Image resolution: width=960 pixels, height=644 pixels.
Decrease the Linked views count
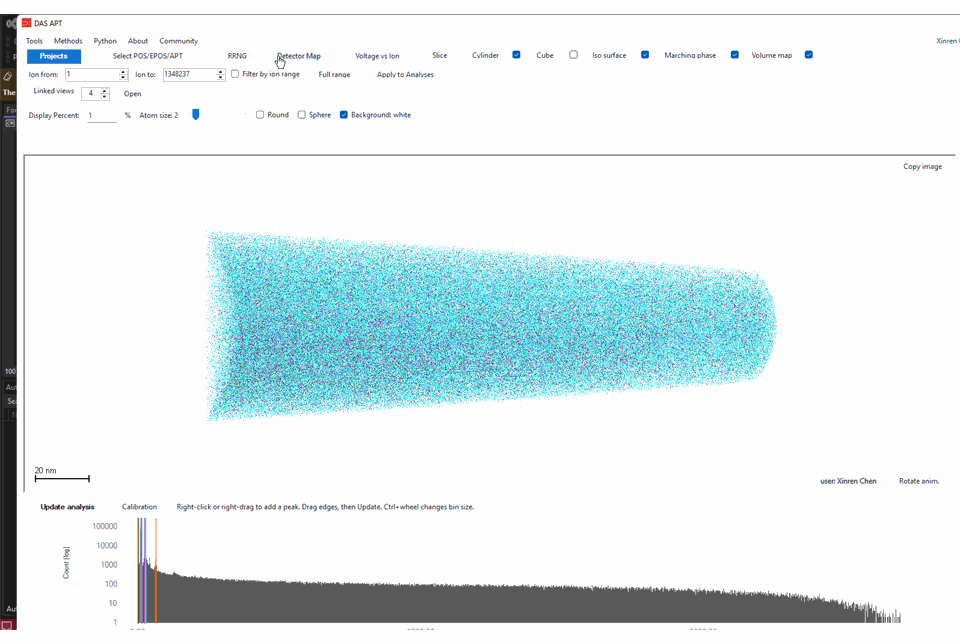tap(105, 96)
